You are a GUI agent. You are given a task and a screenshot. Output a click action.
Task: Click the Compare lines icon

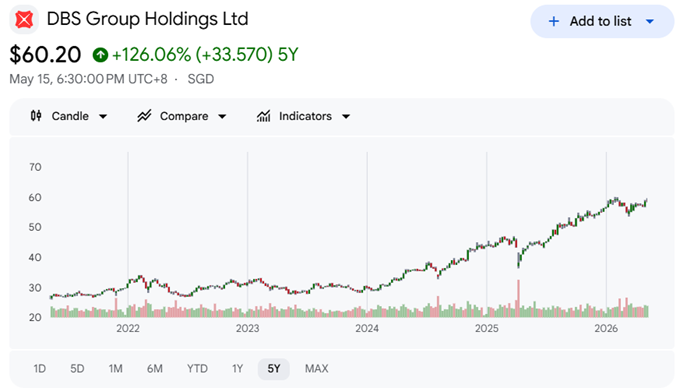[x=144, y=116]
